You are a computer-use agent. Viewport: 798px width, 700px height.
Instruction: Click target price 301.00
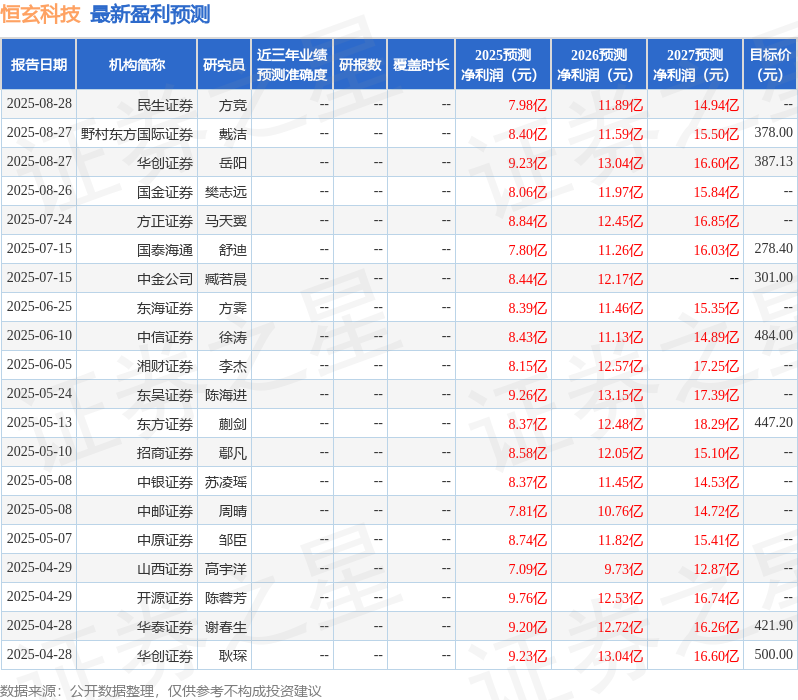[774, 277]
